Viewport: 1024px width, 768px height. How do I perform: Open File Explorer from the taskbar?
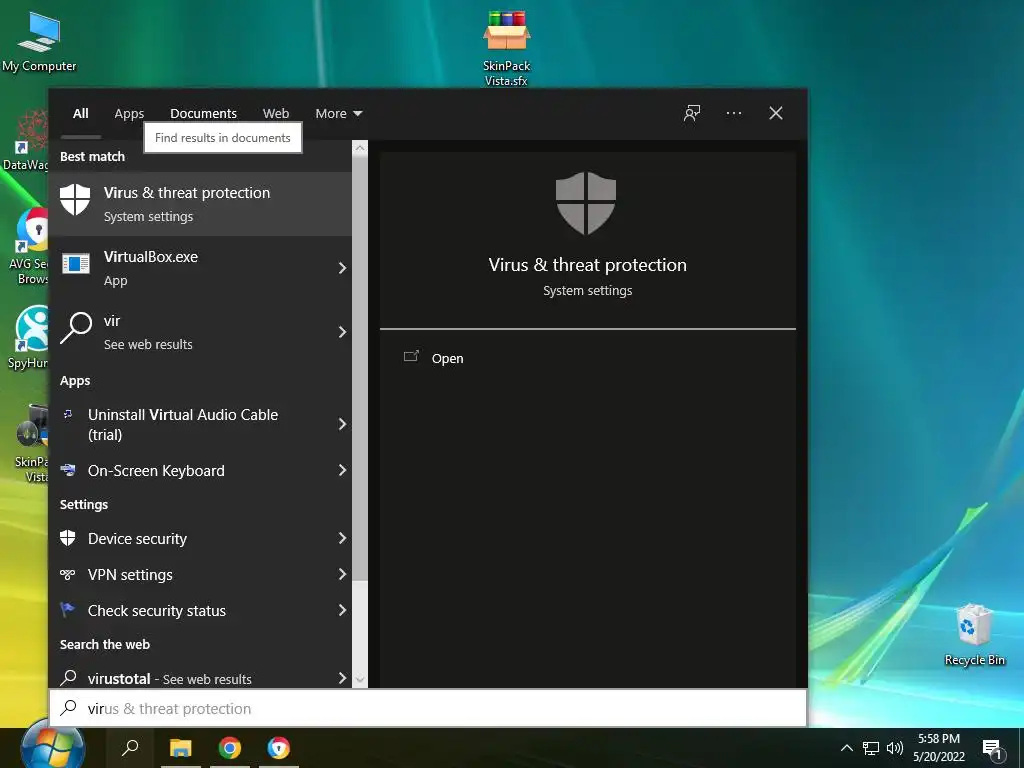tap(180, 747)
